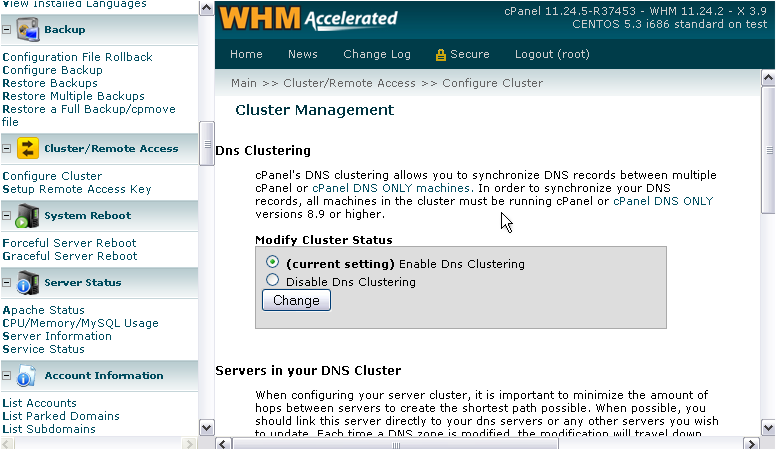This screenshot has width=776, height=450.
Task: Open Configure Cluster in sidebar
Action: click(52, 176)
